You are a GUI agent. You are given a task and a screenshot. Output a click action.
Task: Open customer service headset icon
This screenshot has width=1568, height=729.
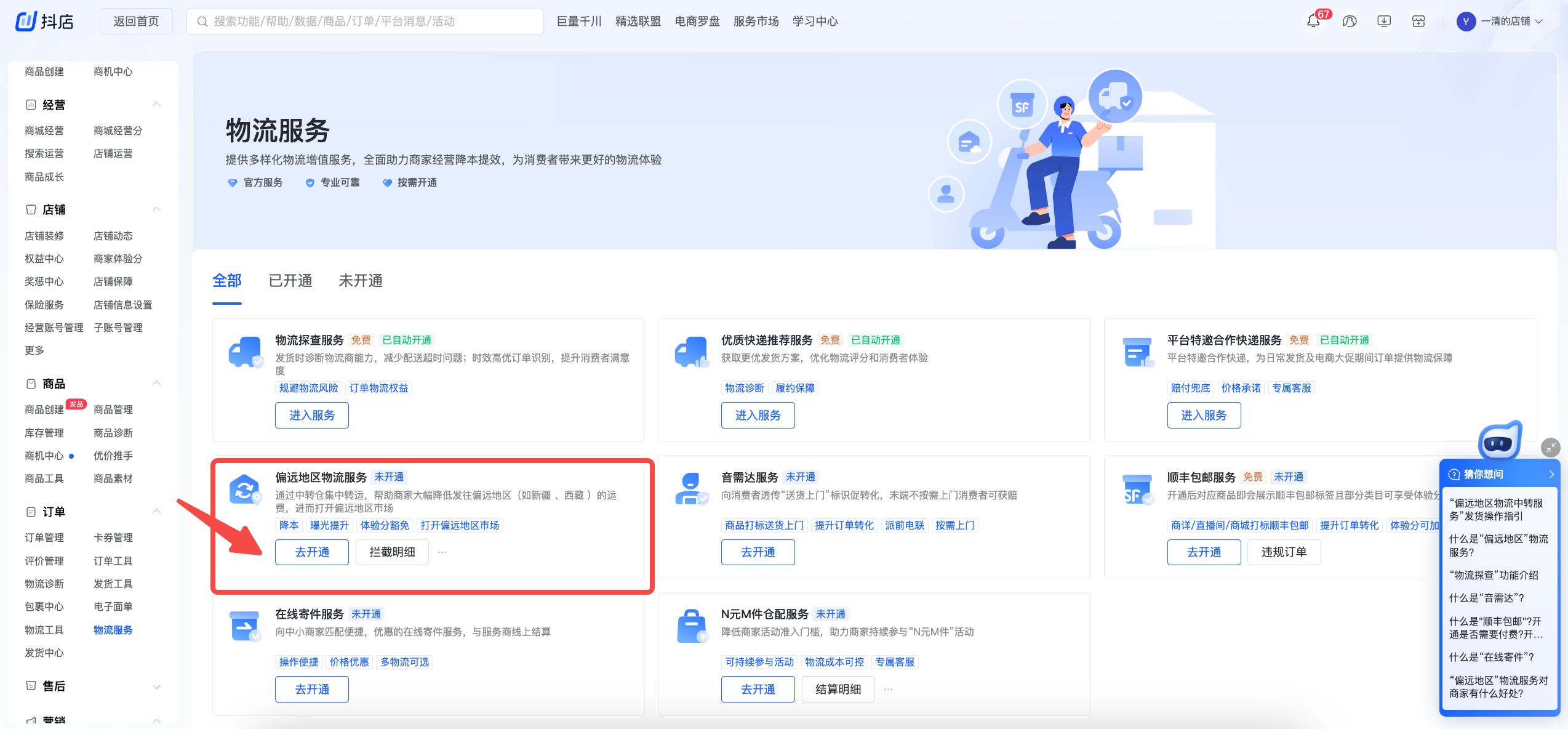pos(1349,22)
